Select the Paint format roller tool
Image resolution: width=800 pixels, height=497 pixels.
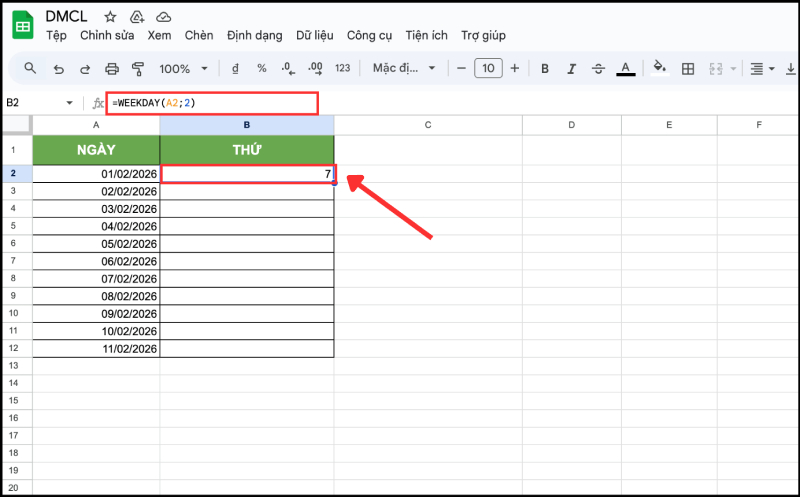(x=138, y=69)
